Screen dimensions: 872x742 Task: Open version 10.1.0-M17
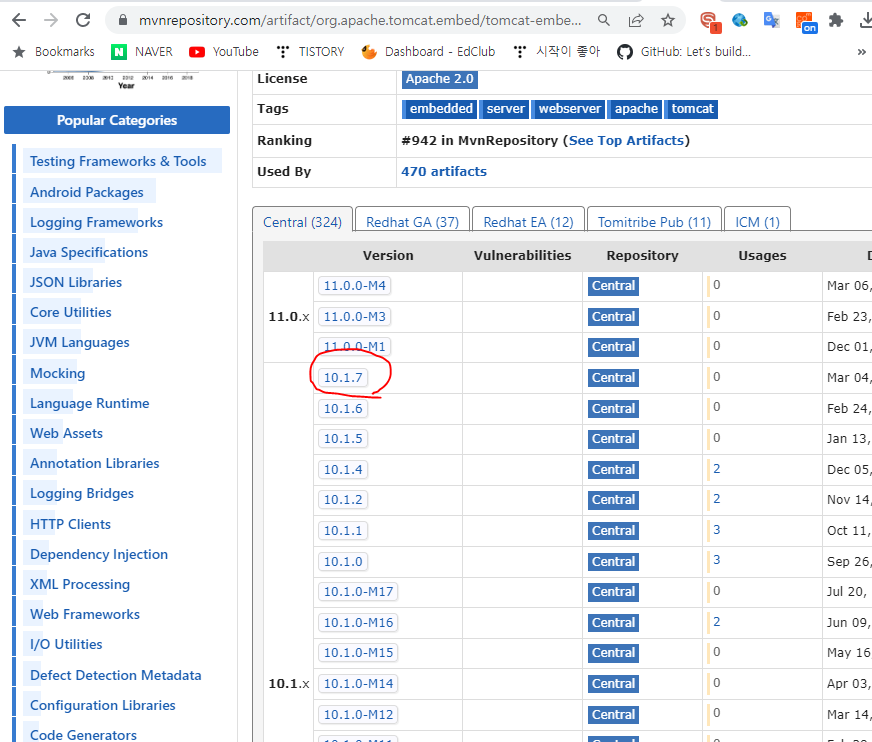pos(358,592)
